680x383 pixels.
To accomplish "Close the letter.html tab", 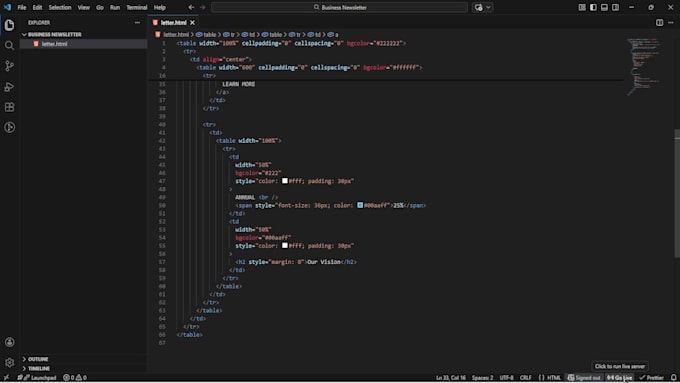I will (x=193, y=23).
